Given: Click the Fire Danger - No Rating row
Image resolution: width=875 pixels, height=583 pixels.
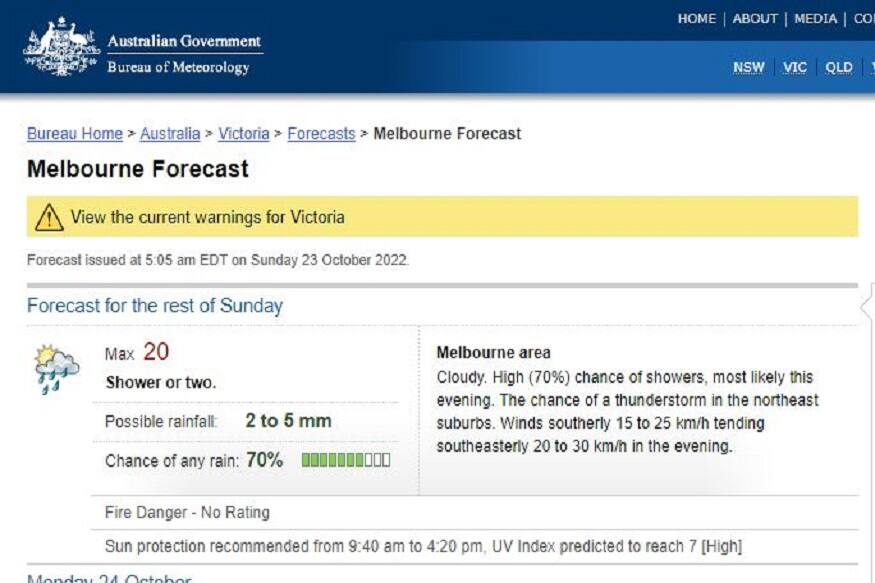Looking at the screenshot, I should click(x=187, y=513).
